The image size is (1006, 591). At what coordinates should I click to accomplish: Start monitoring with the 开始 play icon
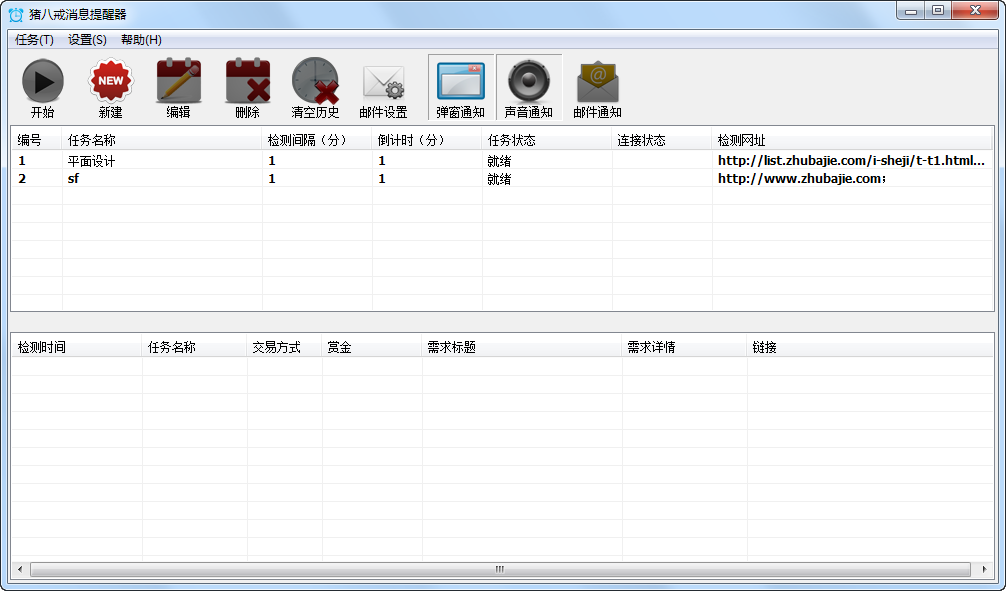(43, 88)
